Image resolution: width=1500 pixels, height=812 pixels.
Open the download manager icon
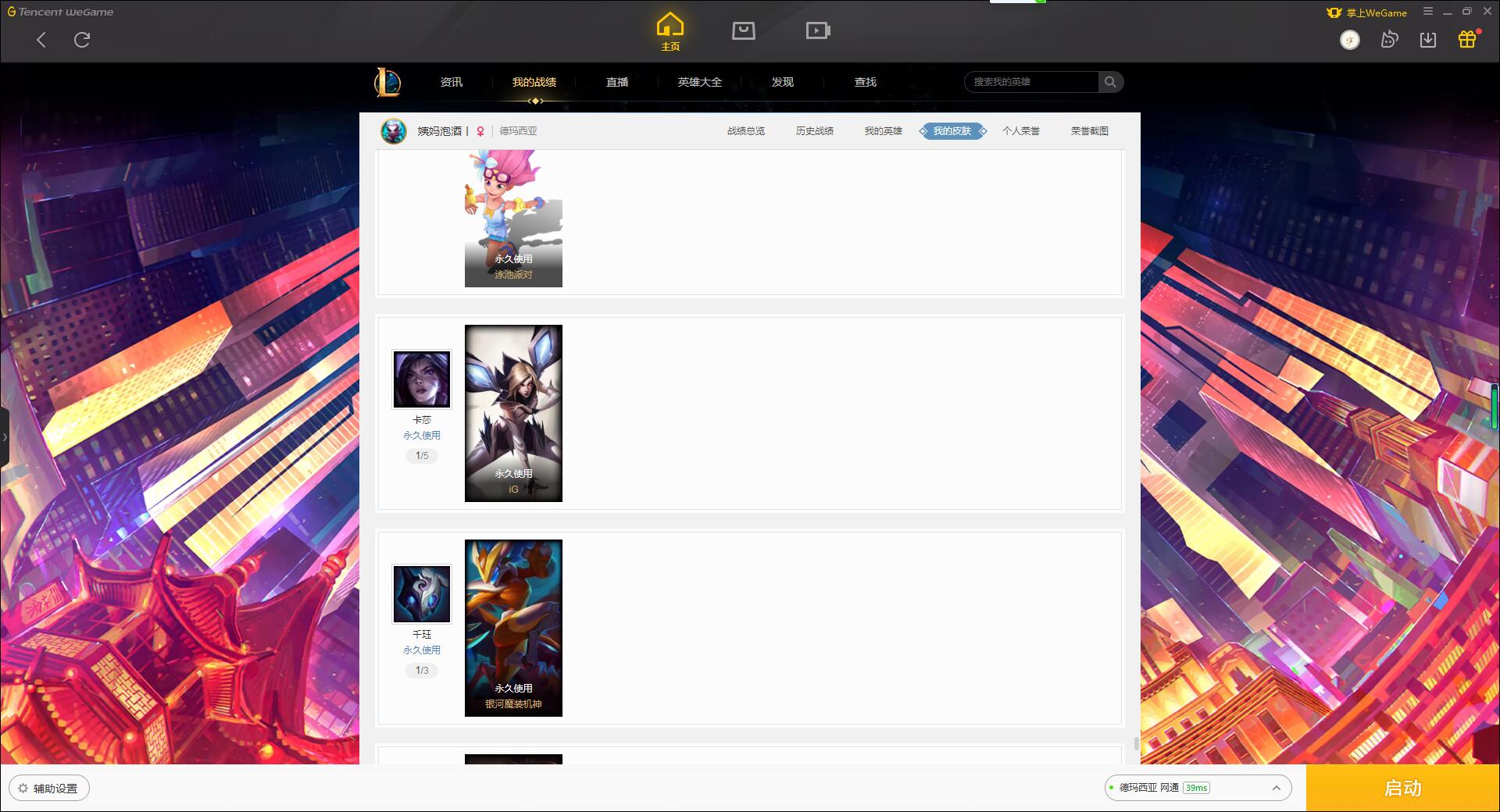coord(1428,40)
